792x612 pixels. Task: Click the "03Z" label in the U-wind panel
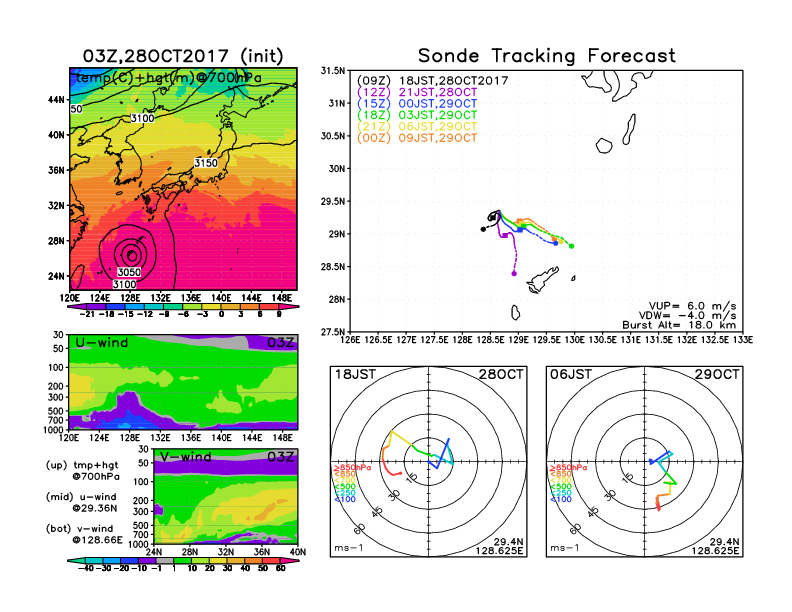(280, 342)
